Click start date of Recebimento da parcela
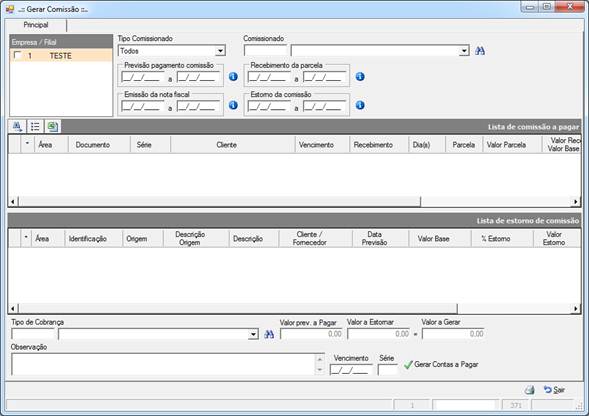The image size is (589, 416). pos(269,77)
